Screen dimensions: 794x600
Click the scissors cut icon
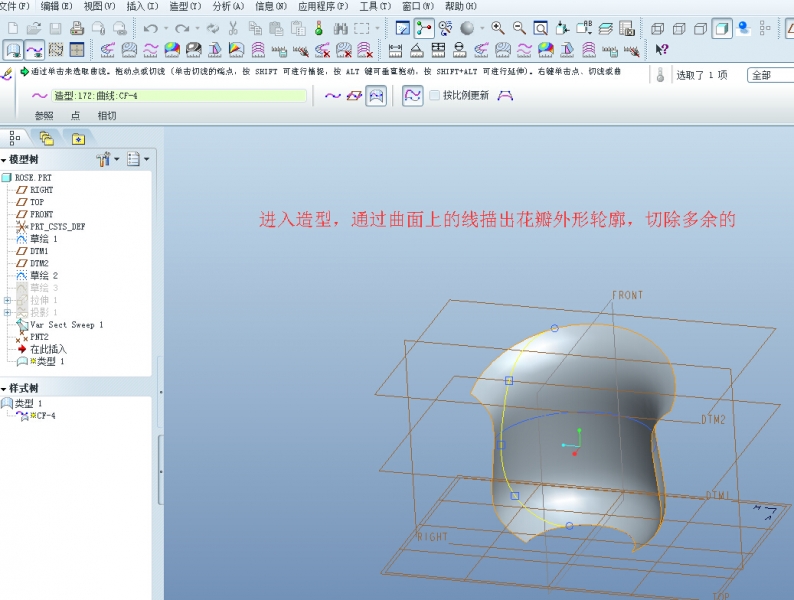coord(232,28)
